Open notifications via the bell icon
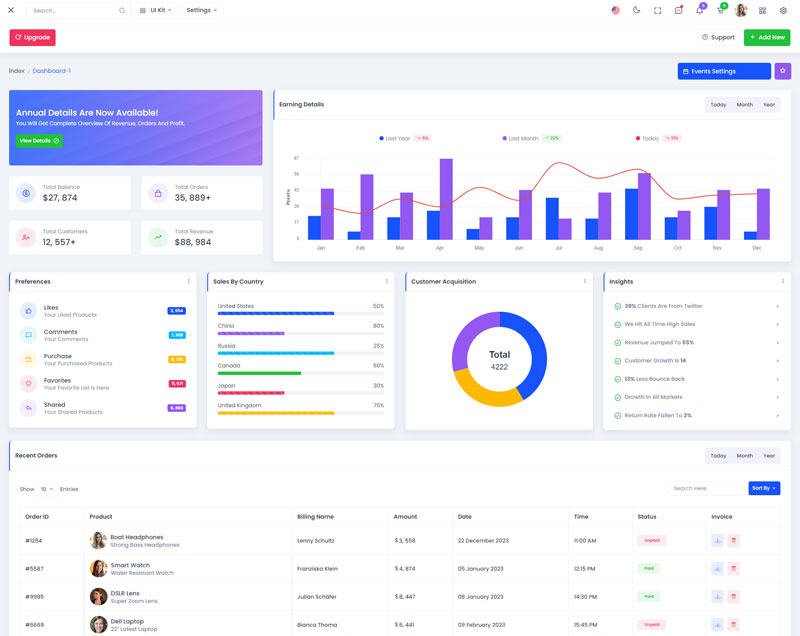Image resolution: width=800 pixels, height=636 pixels. click(699, 10)
